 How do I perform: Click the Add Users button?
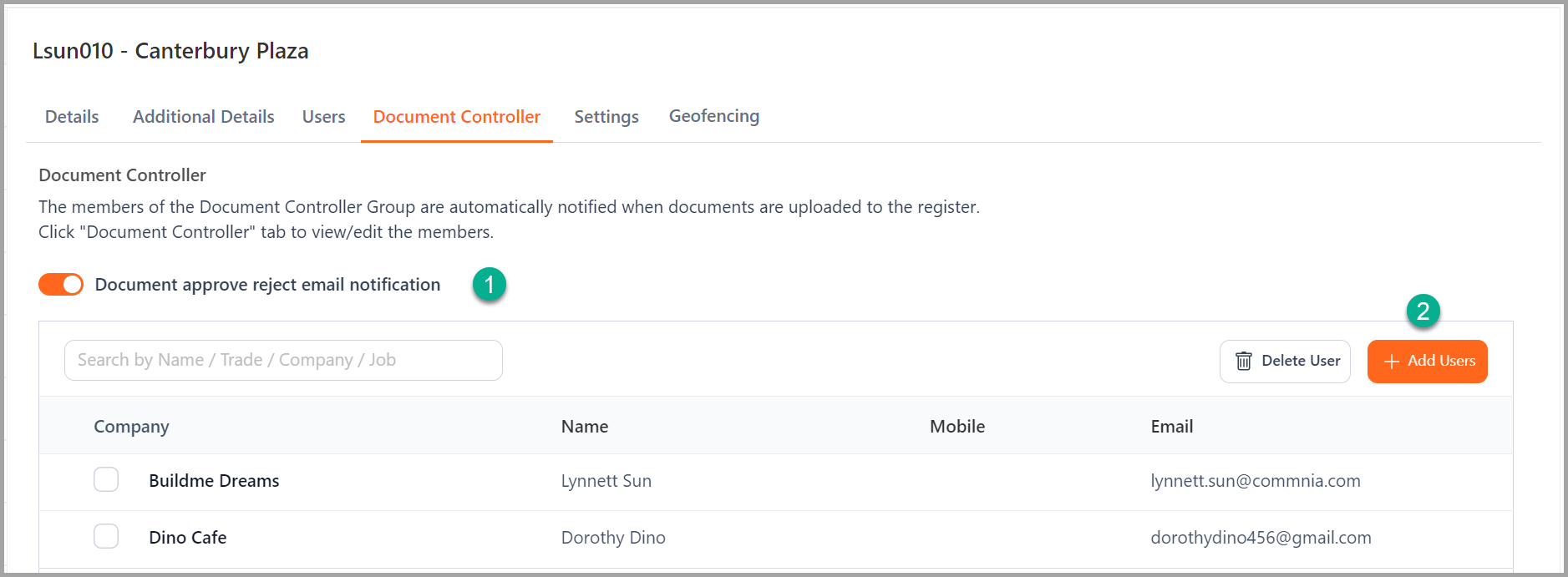coord(1428,362)
